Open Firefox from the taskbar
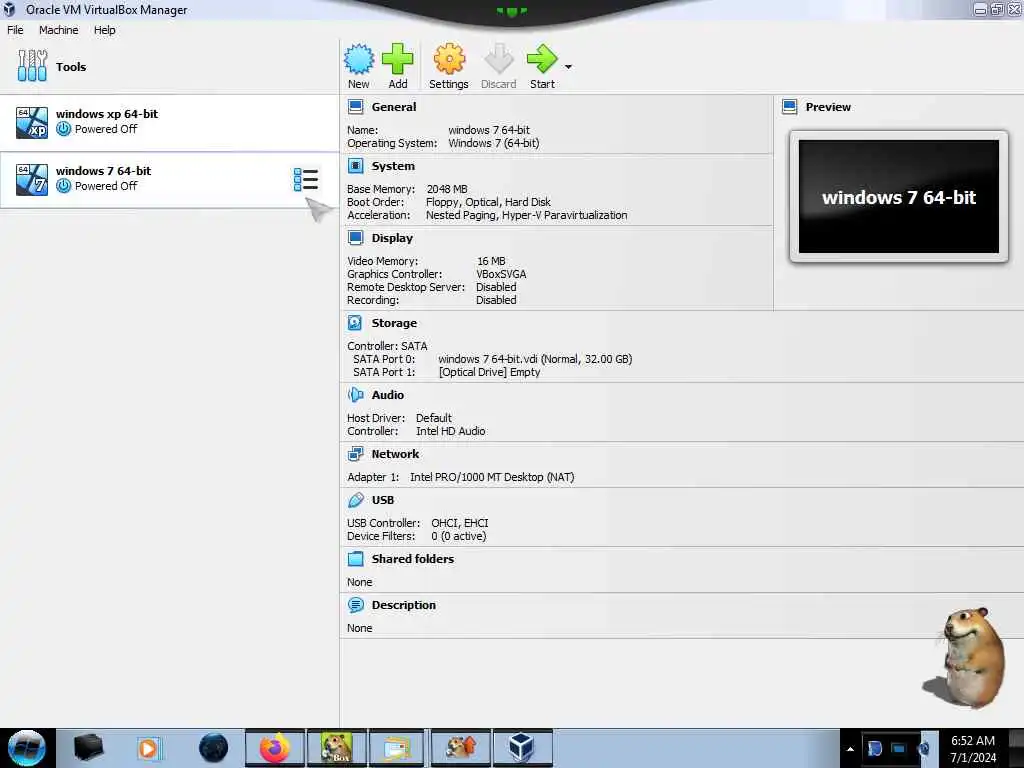Image resolution: width=1024 pixels, height=768 pixels. (274, 748)
